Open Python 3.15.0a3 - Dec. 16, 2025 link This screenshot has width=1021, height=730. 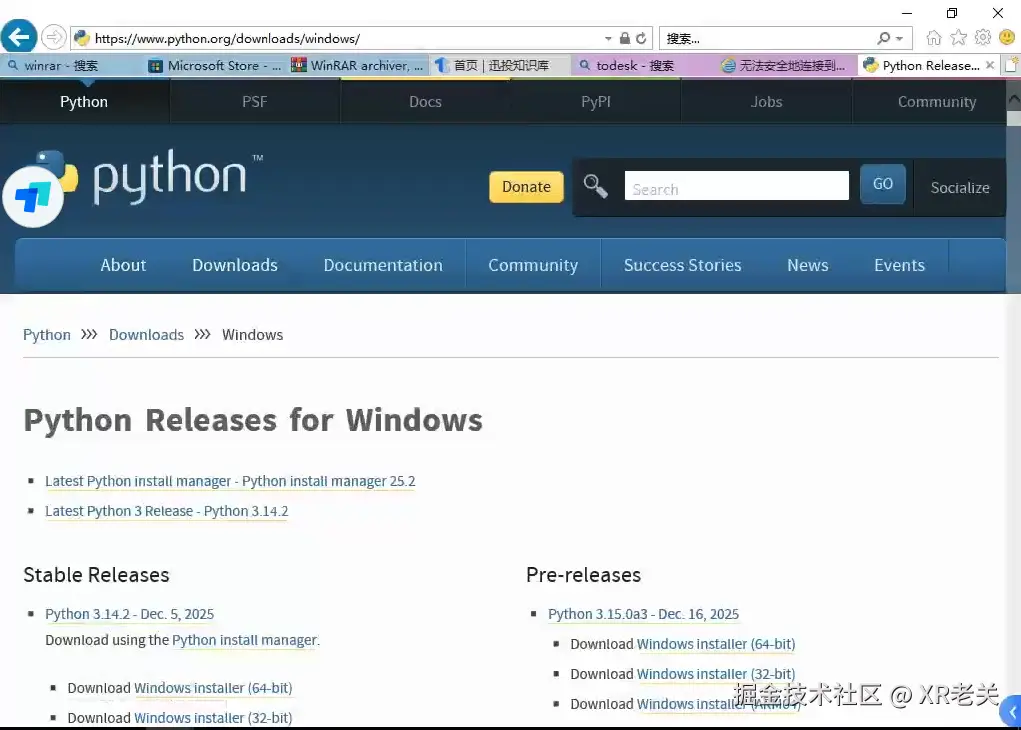[643, 614]
